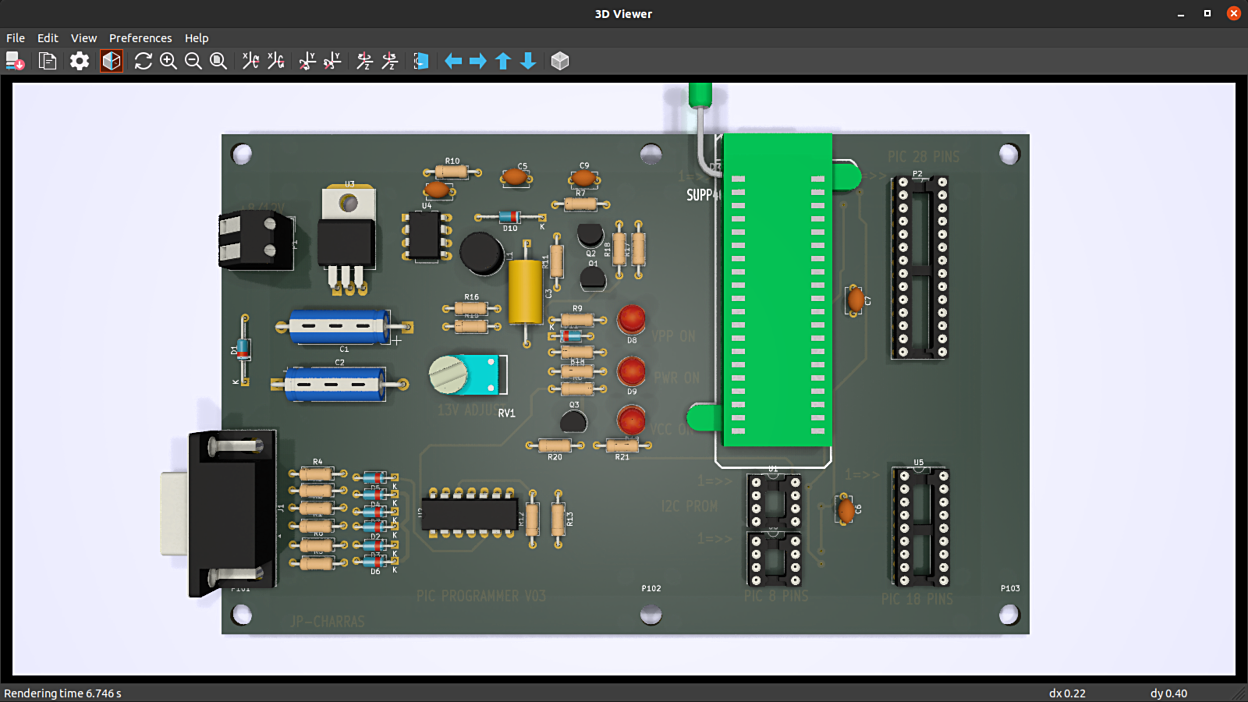Rotate X clockwise toolbar button

pyautogui.click(x=250, y=61)
